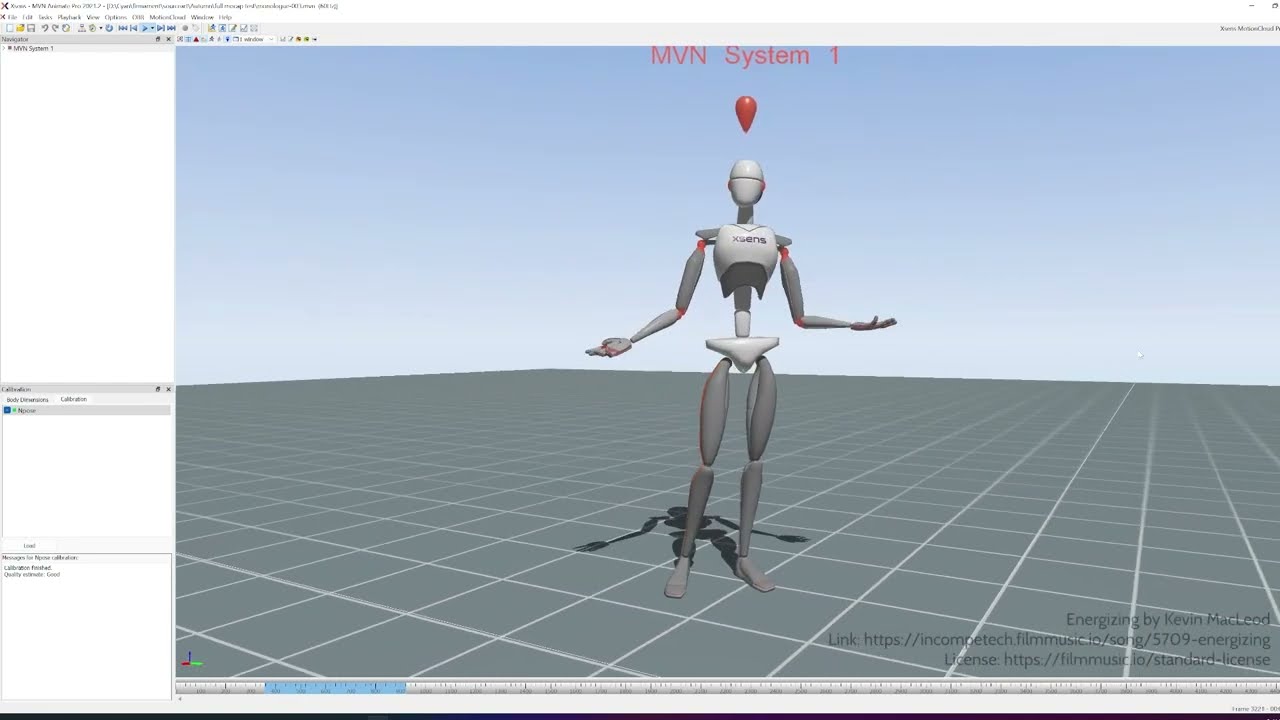Toggle the first viewport grid icon
The image size is (1280, 720).
(180, 39)
